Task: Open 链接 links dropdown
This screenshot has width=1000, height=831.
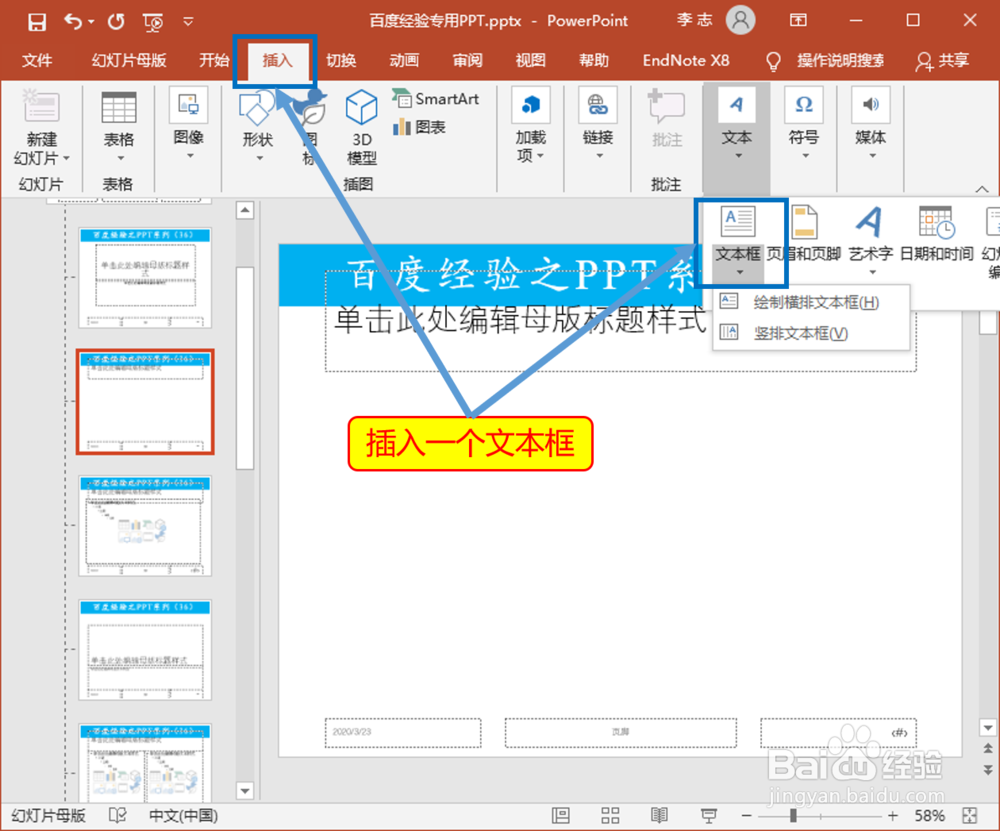Action: click(x=598, y=124)
